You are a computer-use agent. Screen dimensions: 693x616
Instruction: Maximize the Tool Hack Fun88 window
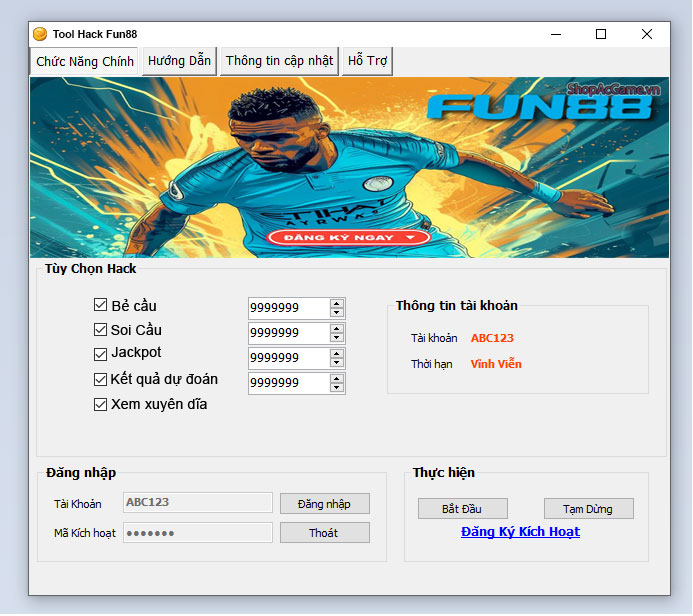(601, 34)
